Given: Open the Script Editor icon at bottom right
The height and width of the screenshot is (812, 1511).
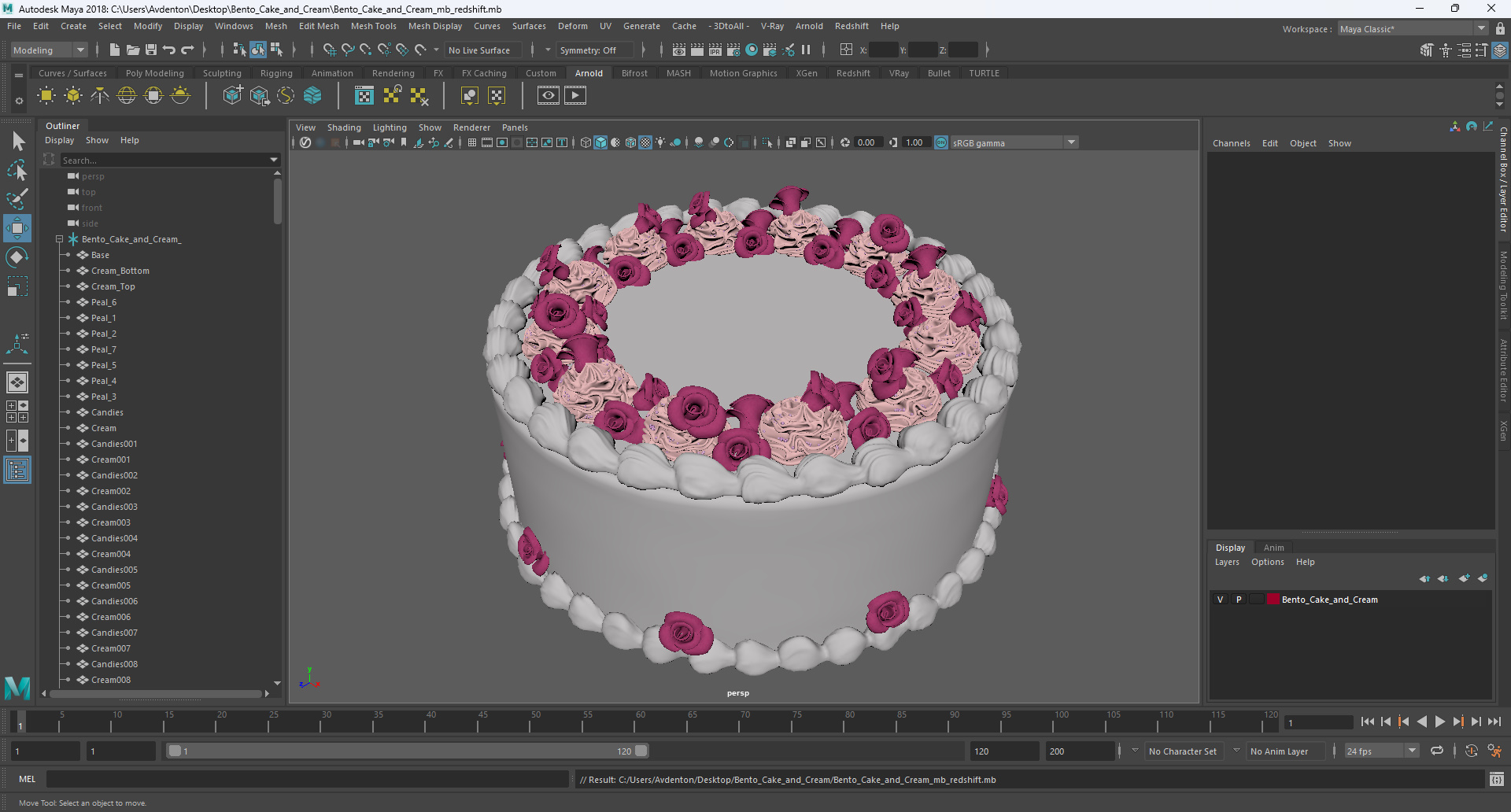Looking at the screenshot, I should tap(1497, 779).
